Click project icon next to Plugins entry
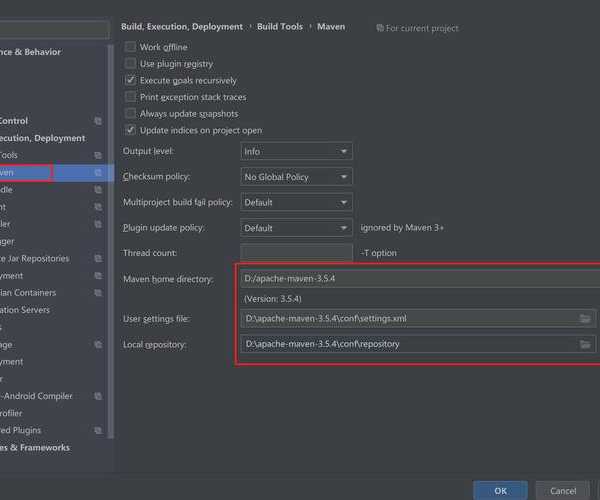Viewport: 600px width, 500px height. (x=98, y=430)
